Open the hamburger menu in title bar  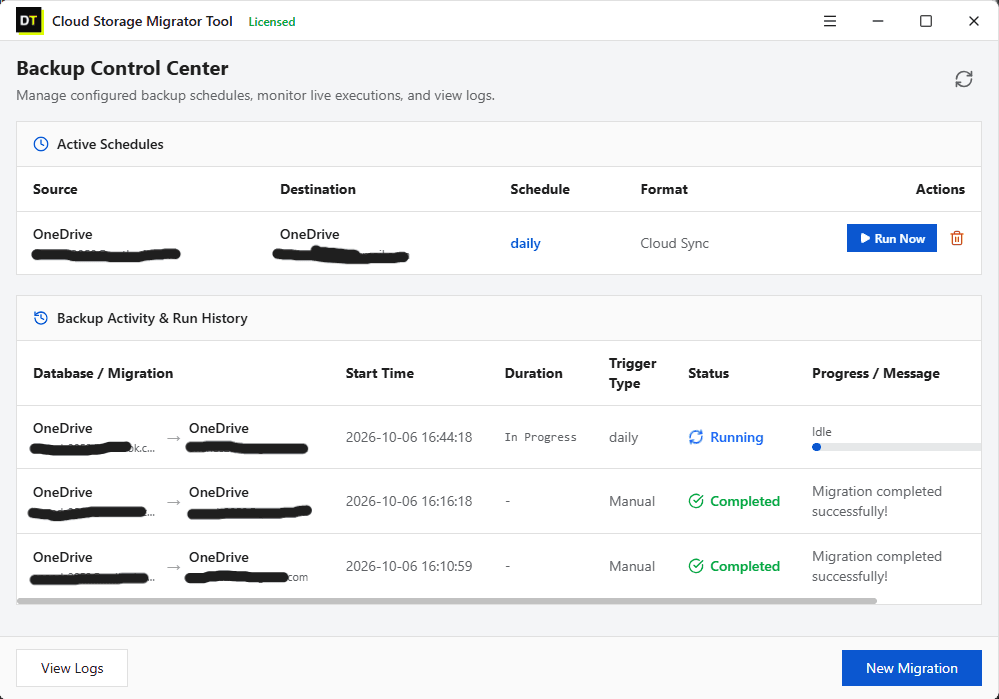[x=830, y=21]
